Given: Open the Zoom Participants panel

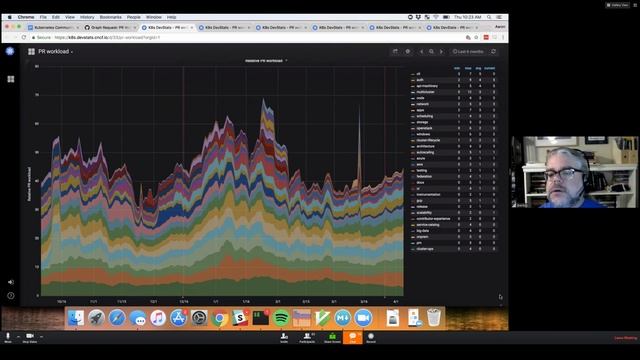Looking at the screenshot, I should click(307, 338).
